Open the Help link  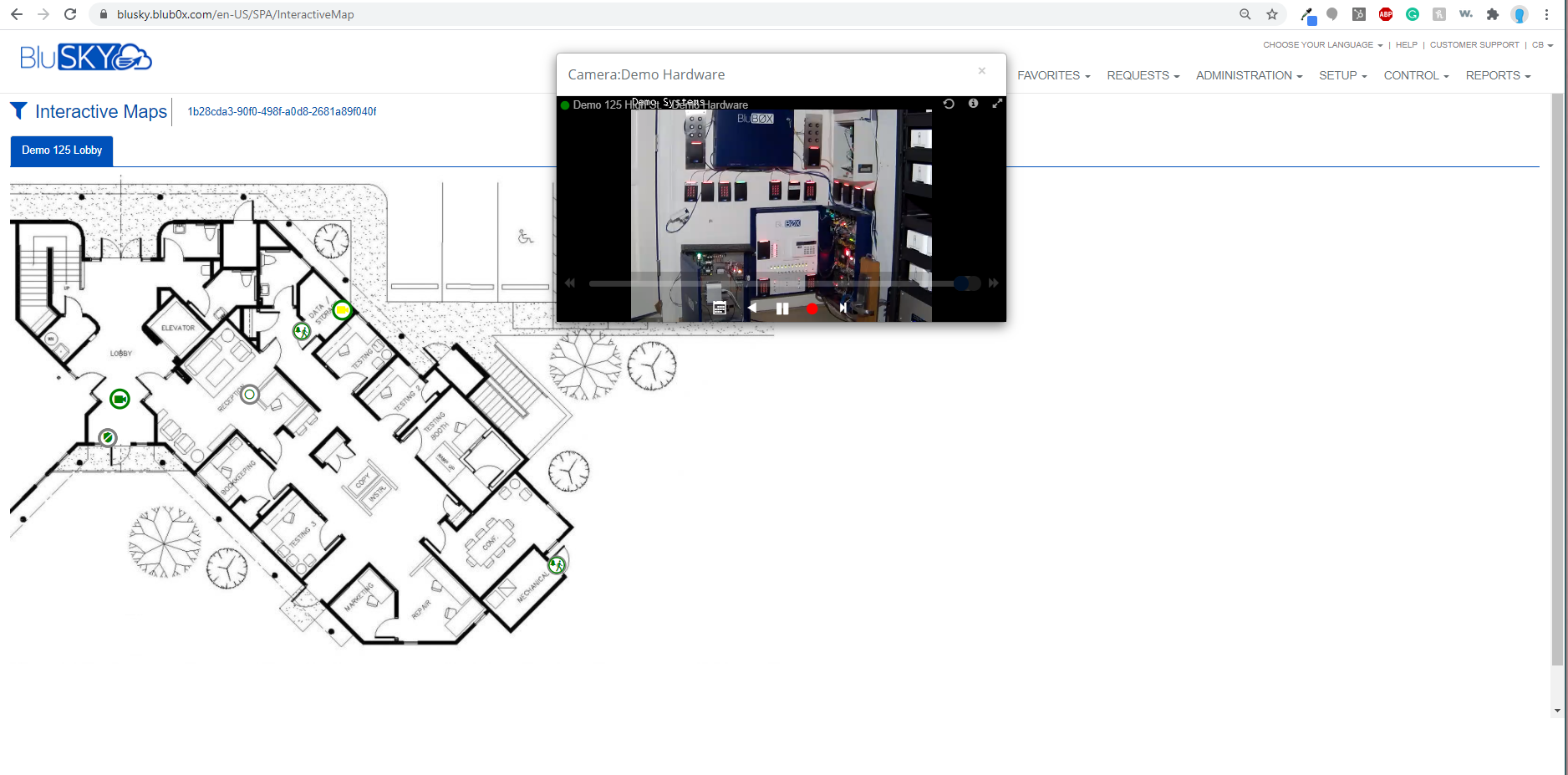tap(1407, 45)
